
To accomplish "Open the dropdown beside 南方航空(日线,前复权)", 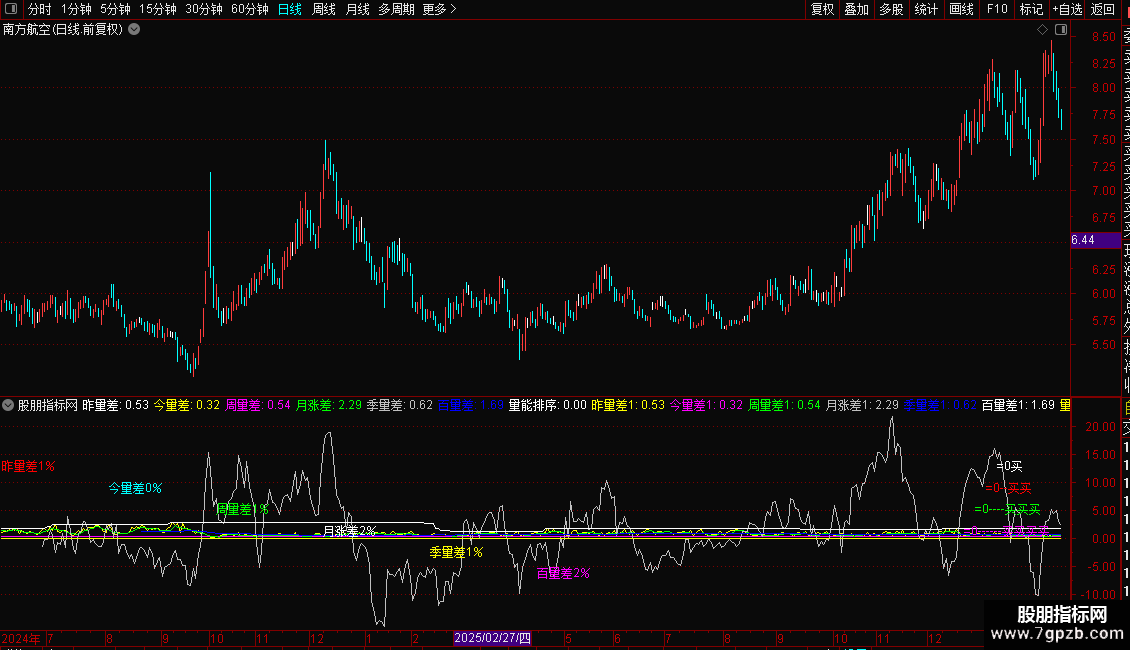I will click(x=134, y=30).
